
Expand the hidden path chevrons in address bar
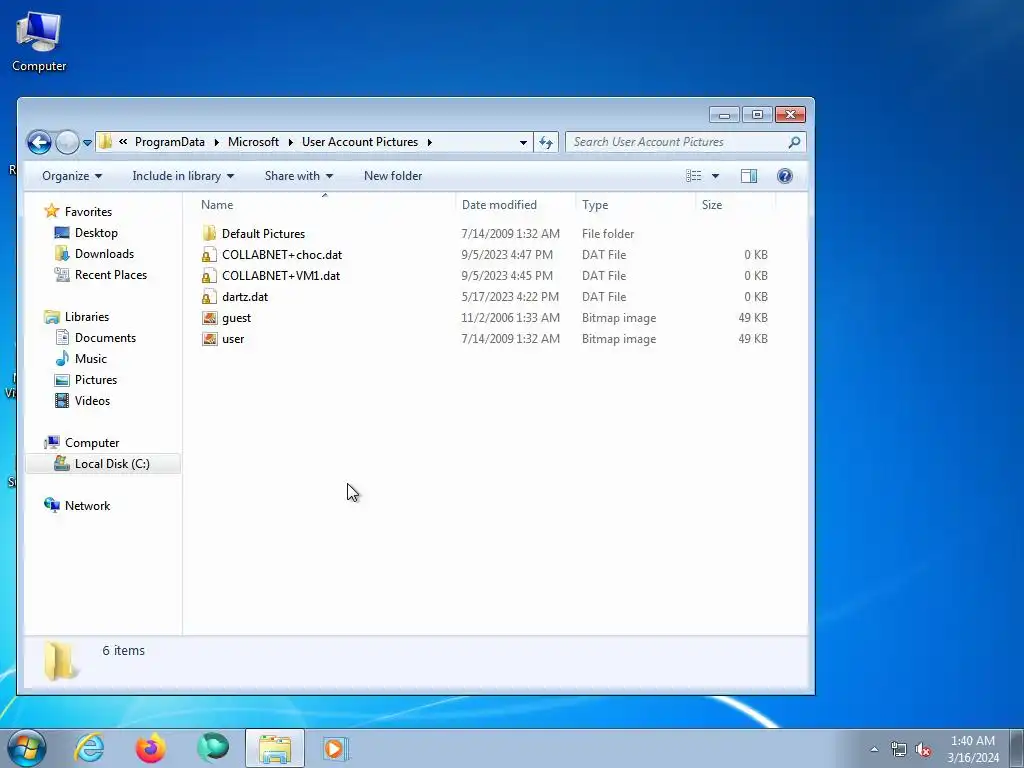[x=123, y=142]
